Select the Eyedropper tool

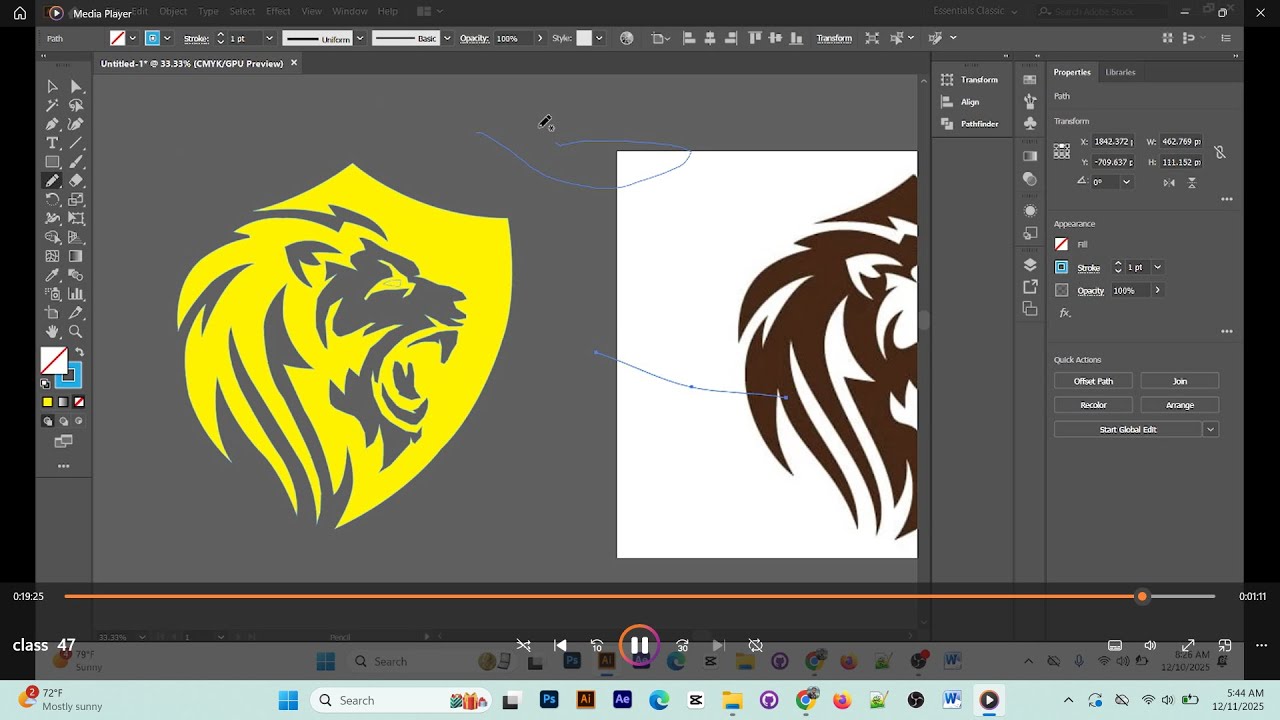(x=52, y=276)
